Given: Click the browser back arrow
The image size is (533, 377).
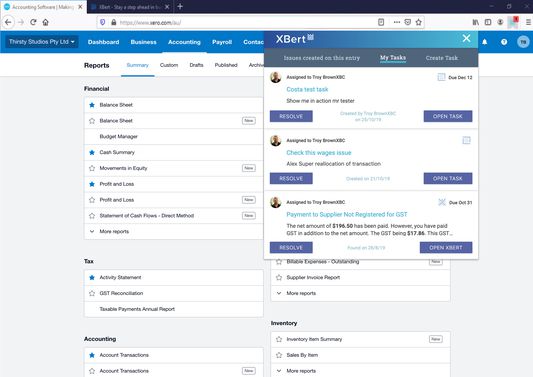Looking at the screenshot, I should pyautogui.click(x=8, y=22).
